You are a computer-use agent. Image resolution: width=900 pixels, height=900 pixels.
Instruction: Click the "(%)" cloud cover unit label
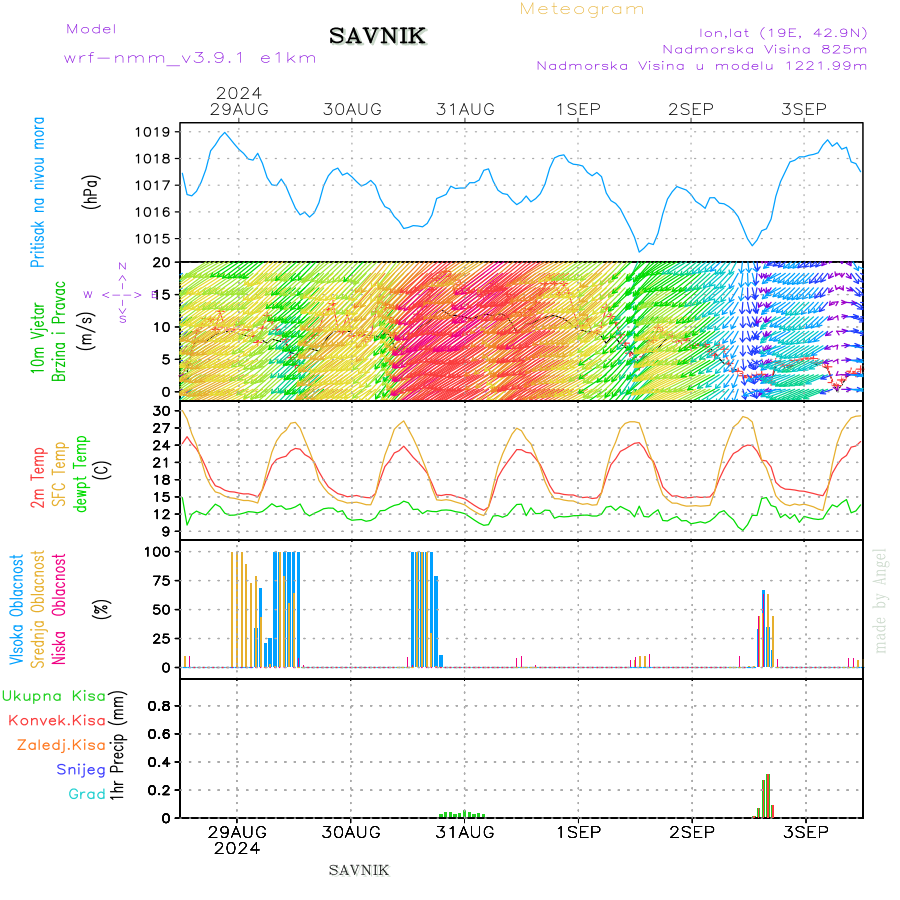pos(102,609)
